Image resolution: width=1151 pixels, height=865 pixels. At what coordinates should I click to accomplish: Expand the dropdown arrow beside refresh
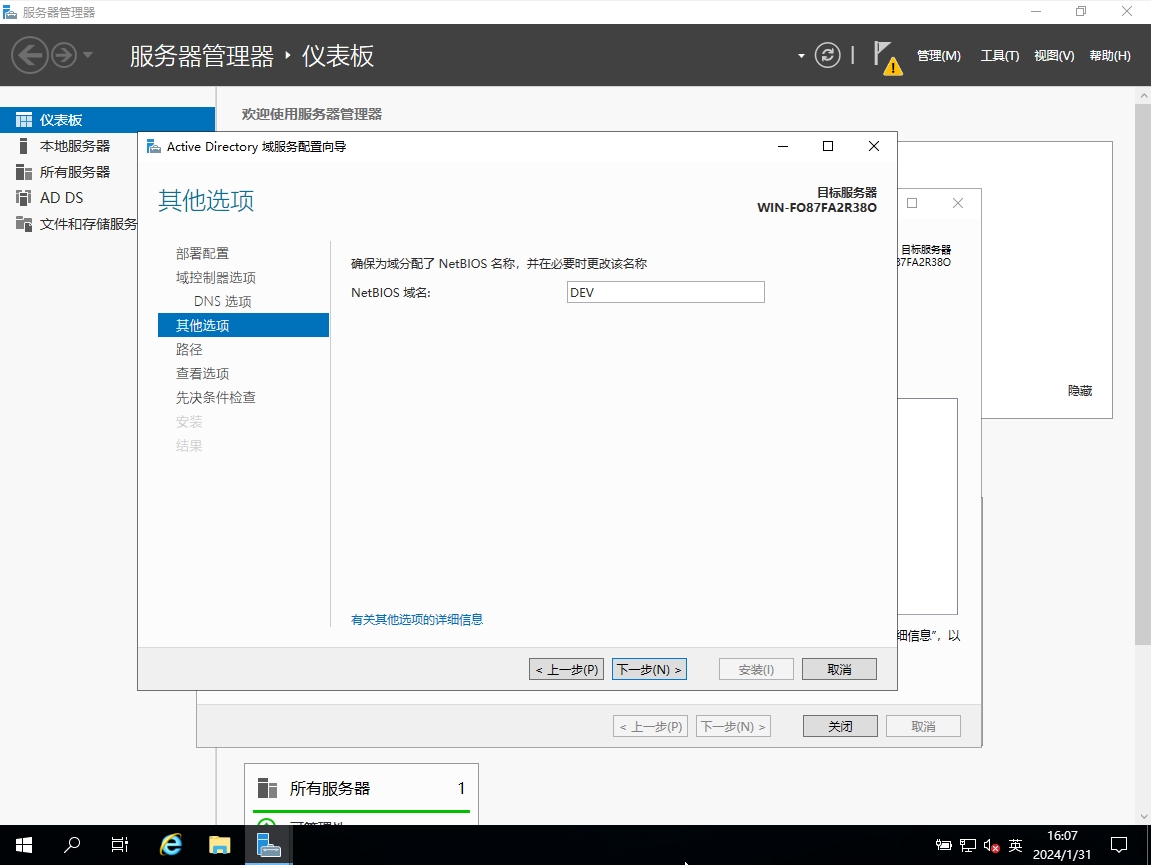click(x=801, y=56)
